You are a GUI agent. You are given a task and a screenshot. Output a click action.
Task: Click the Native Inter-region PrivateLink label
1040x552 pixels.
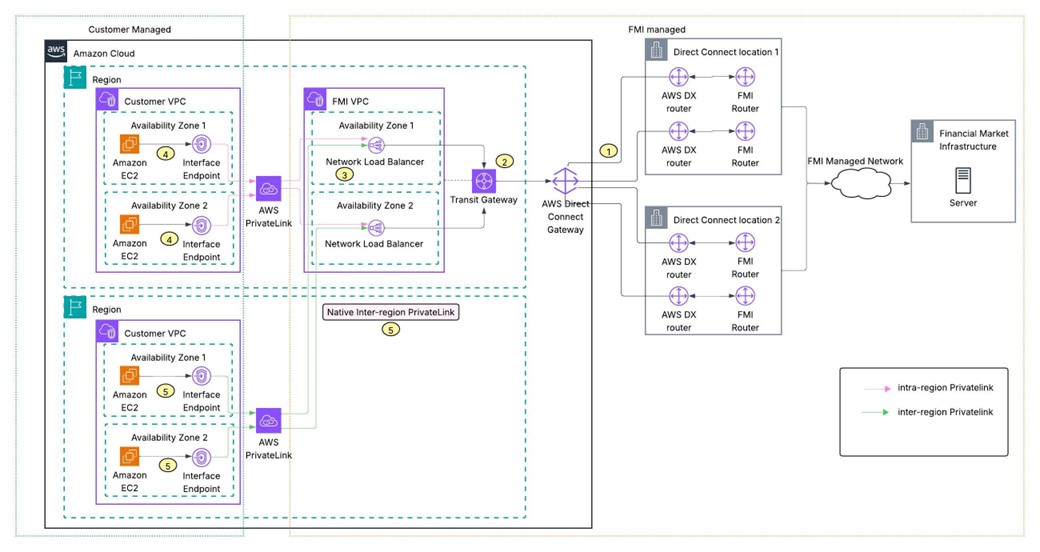pos(391,313)
